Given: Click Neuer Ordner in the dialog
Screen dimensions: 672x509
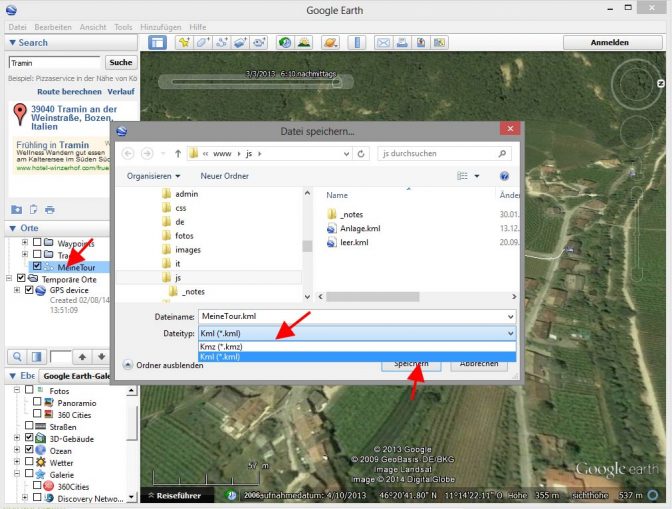Looking at the screenshot, I should pyautogui.click(x=225, y=176).
